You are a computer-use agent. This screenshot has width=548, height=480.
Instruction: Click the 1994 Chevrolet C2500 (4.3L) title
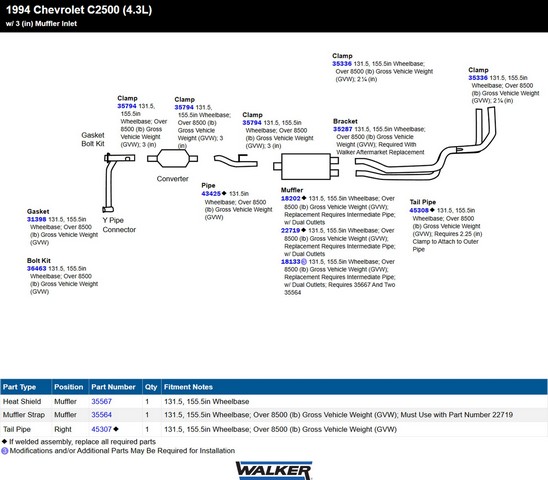tap(79, 10)
